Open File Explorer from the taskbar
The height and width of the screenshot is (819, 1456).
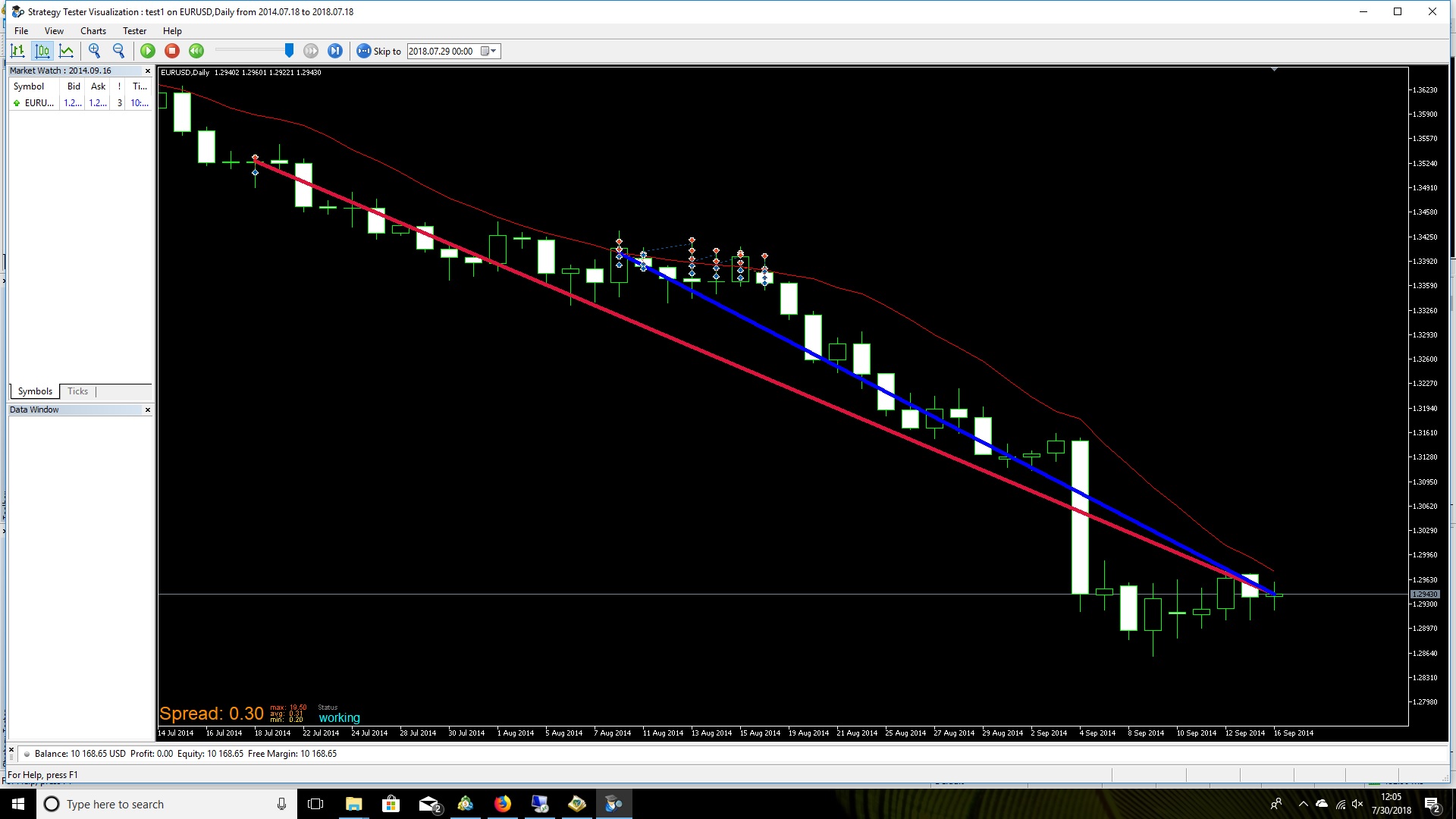[353, 804]
